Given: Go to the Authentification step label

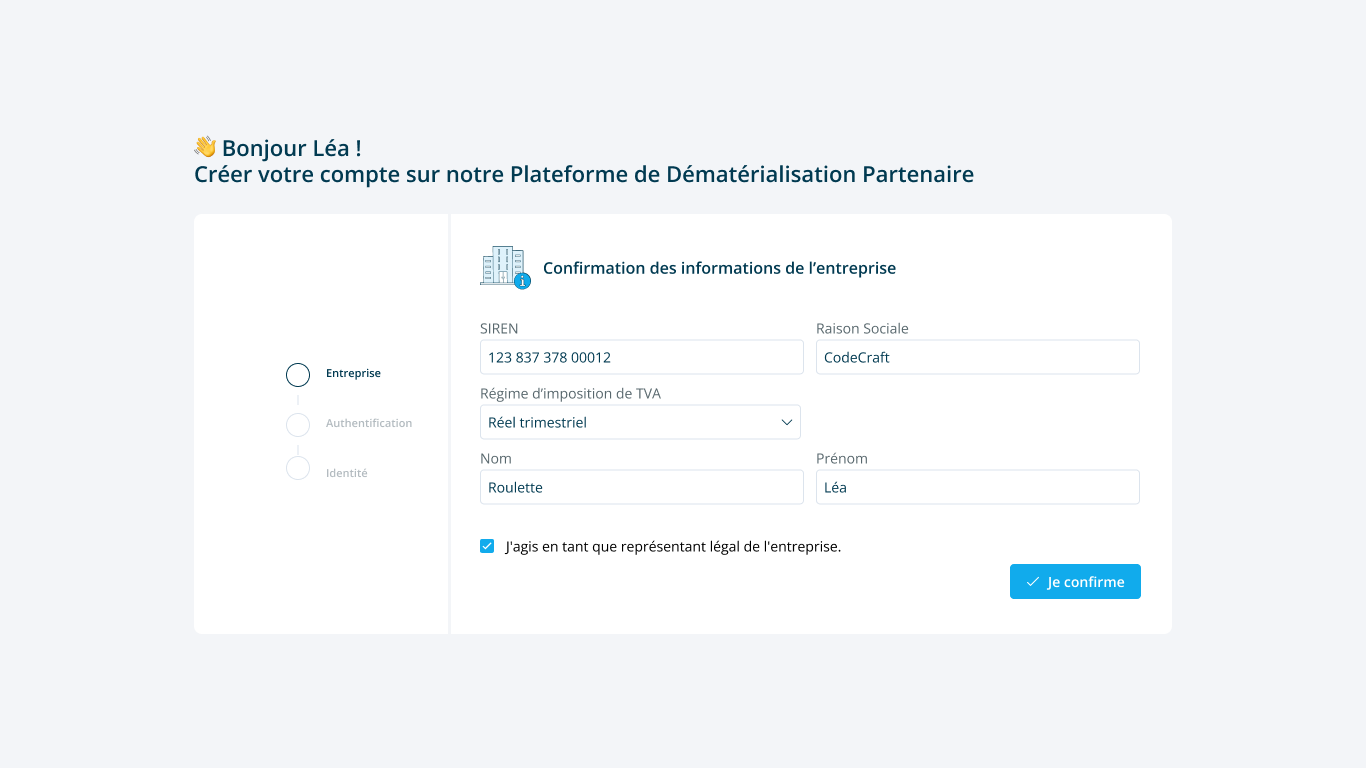Looking at the screenshot, I should click(368, 423).
